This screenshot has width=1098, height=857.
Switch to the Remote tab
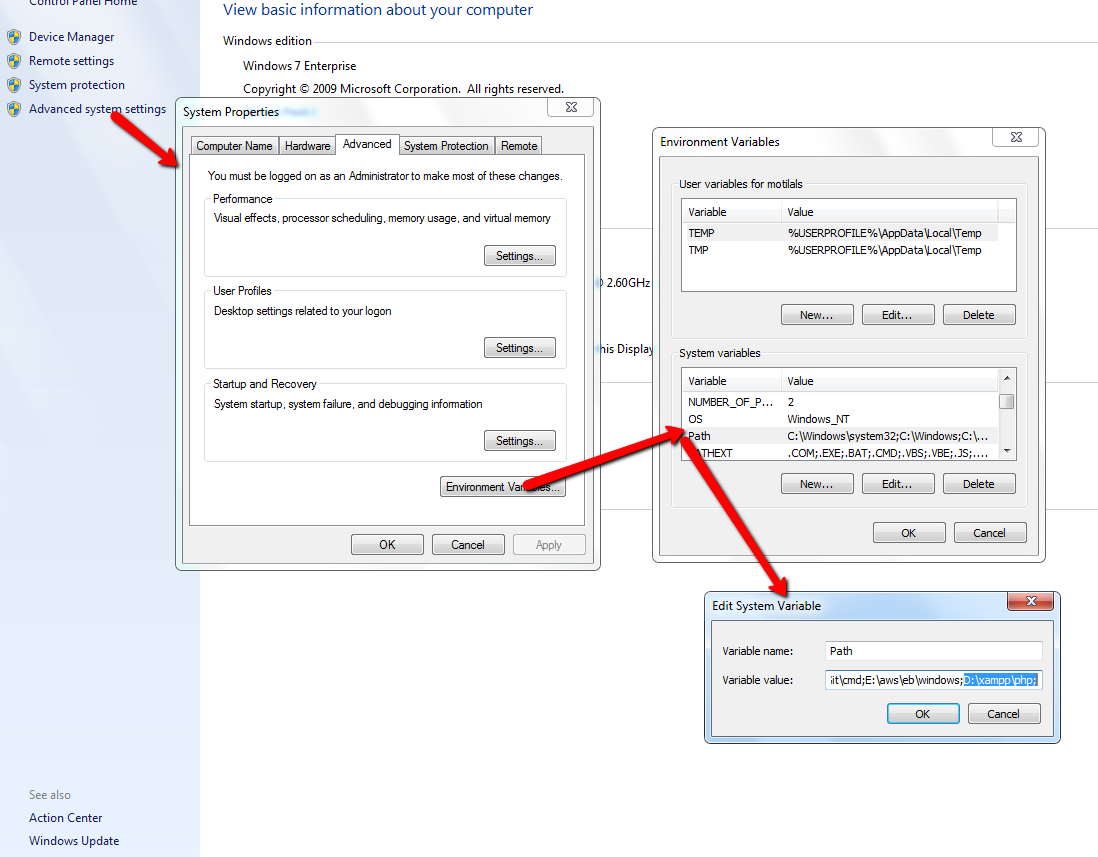pos(518,145)
